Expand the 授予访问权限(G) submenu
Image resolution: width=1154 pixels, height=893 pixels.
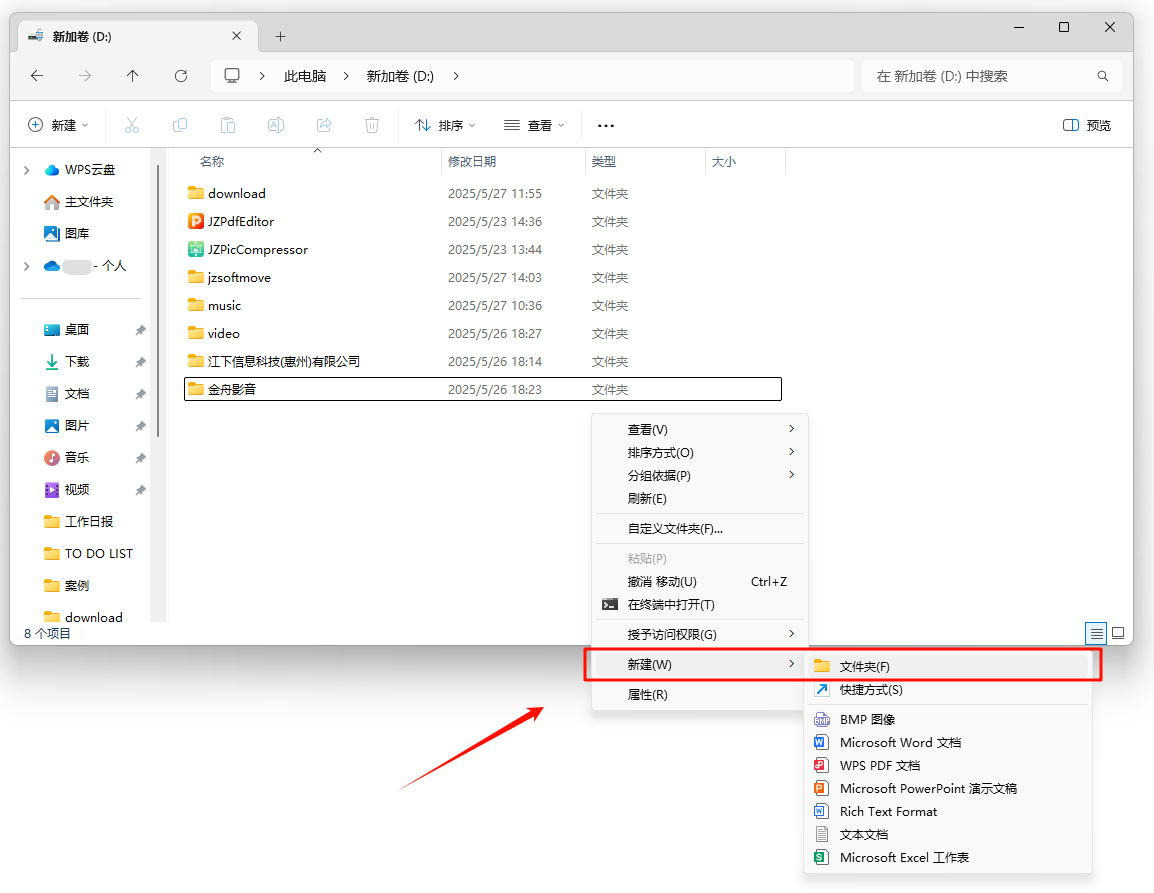699,634
